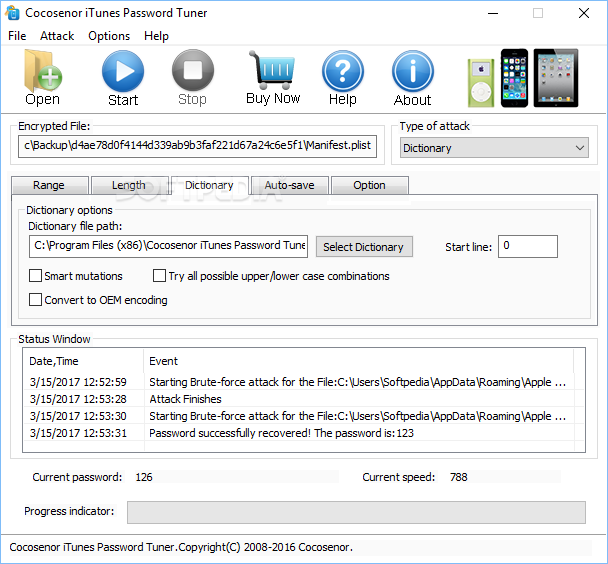Image resolution: width=608 pixels, height=564 pixels.
Task: Open the Attack menu
Action: [57, 36]
